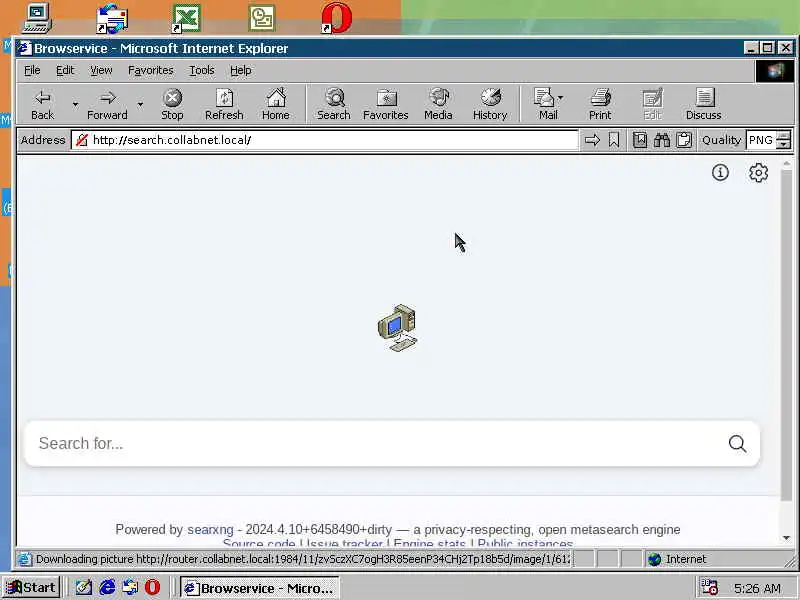Click the Quality PNG value box

click(x=760, y=140)
